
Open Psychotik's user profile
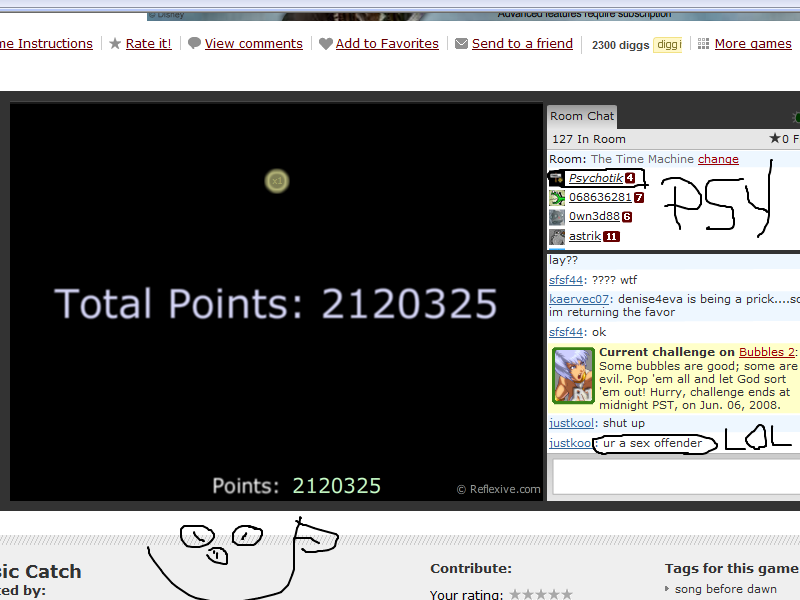[595, 178]
